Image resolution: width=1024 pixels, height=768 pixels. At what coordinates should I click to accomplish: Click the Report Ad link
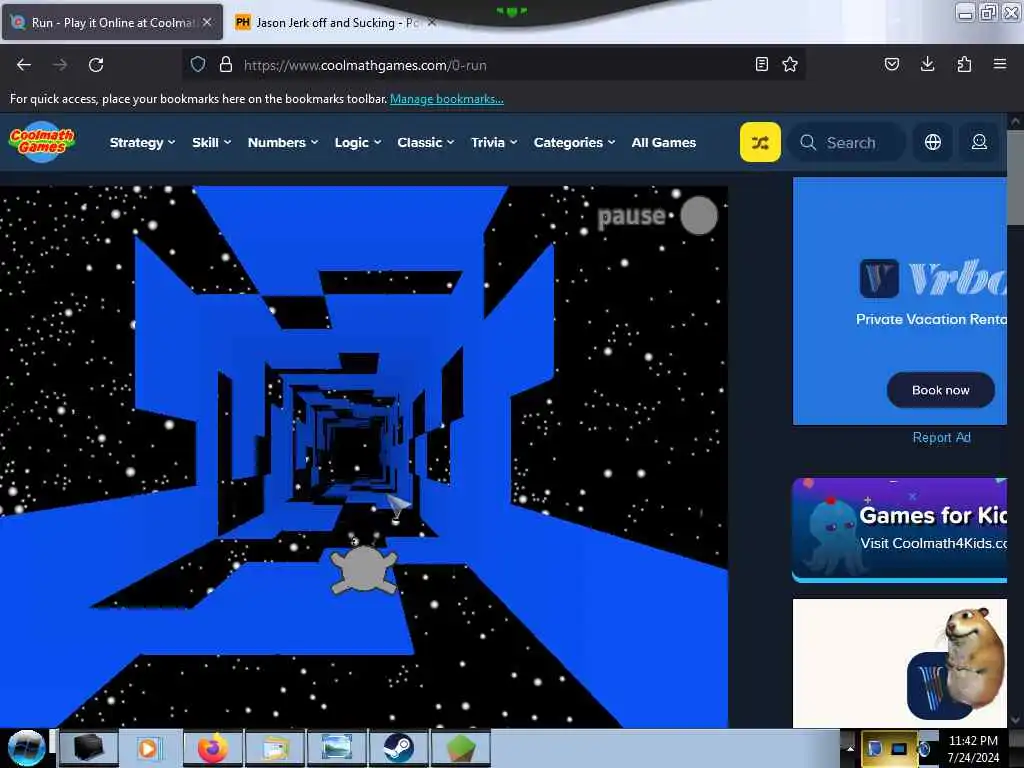click(x=941, y=438)
